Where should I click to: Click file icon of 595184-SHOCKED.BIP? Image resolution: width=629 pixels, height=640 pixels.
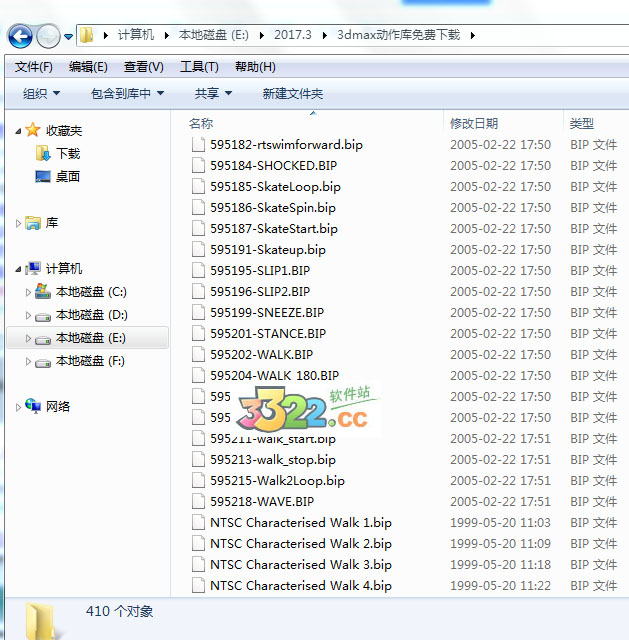point(198,165)
